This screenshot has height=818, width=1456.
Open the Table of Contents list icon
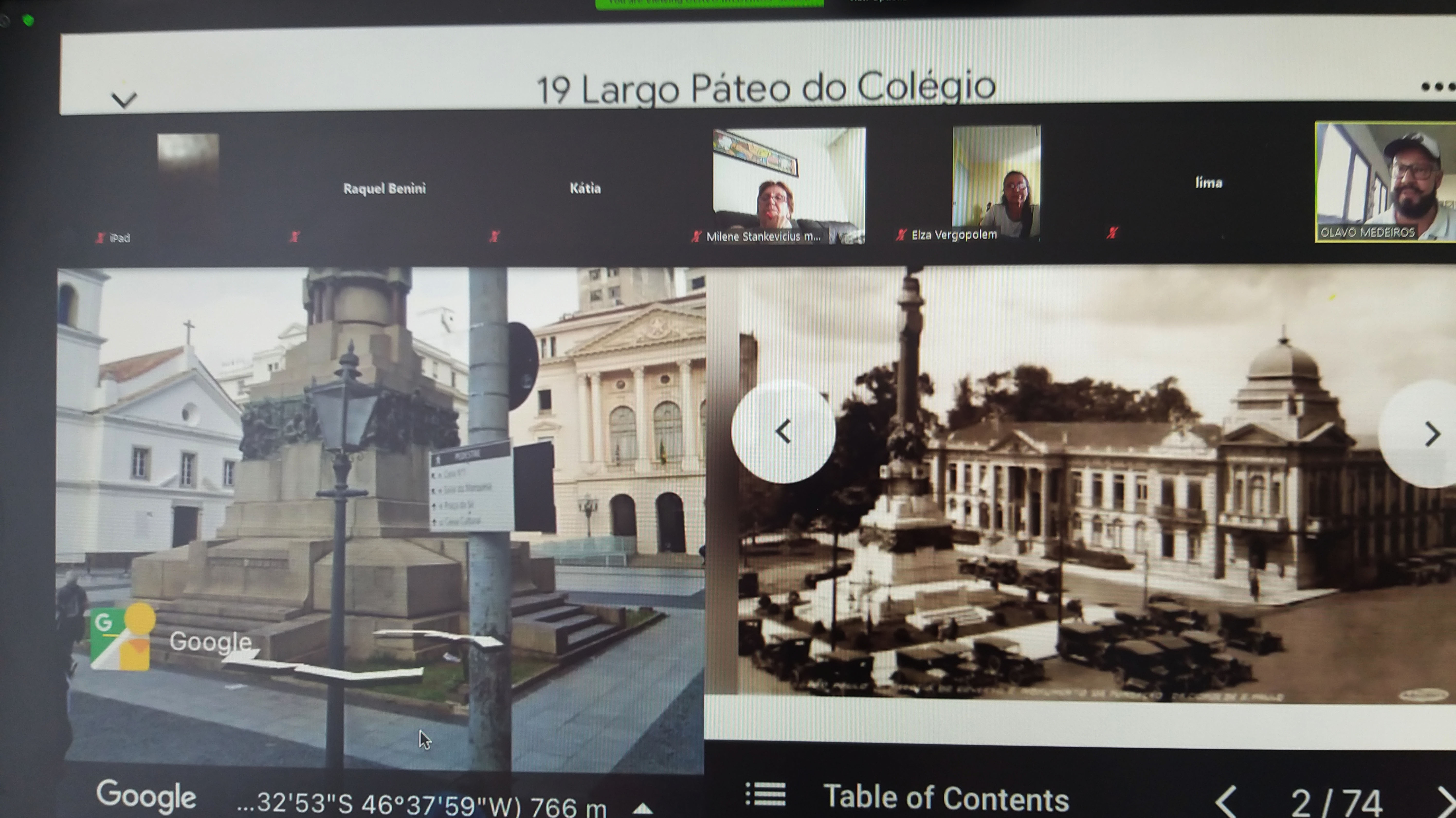coord(765,794)
